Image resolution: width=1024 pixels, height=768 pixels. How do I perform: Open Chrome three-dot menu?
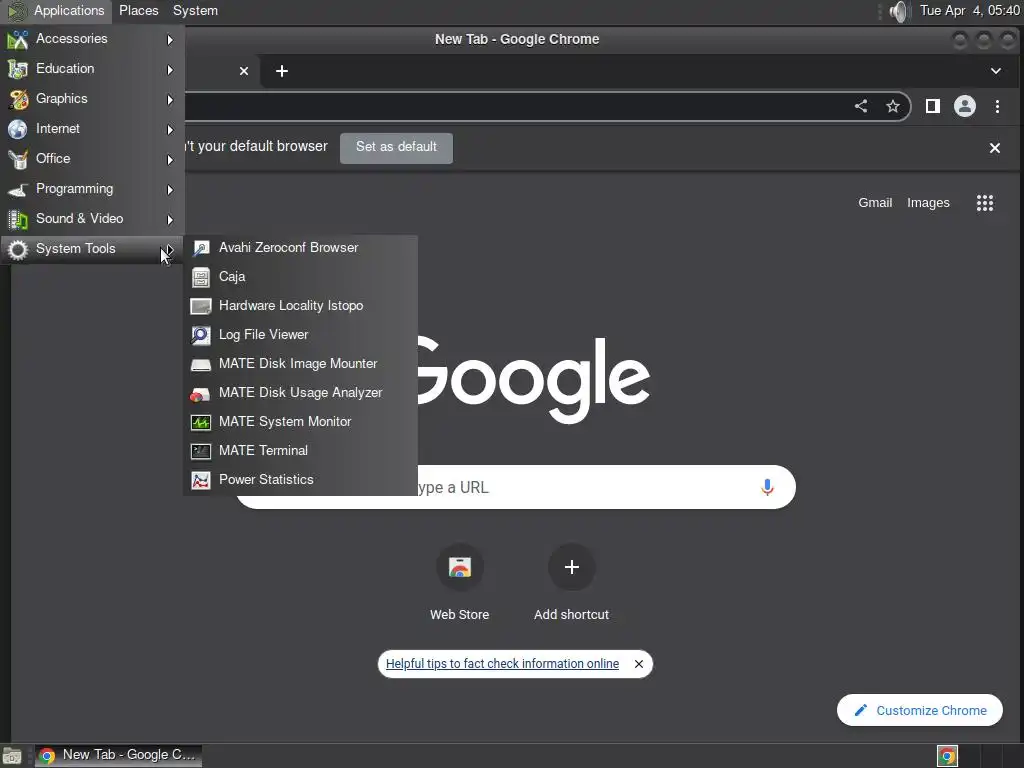(x=997, y=106)
